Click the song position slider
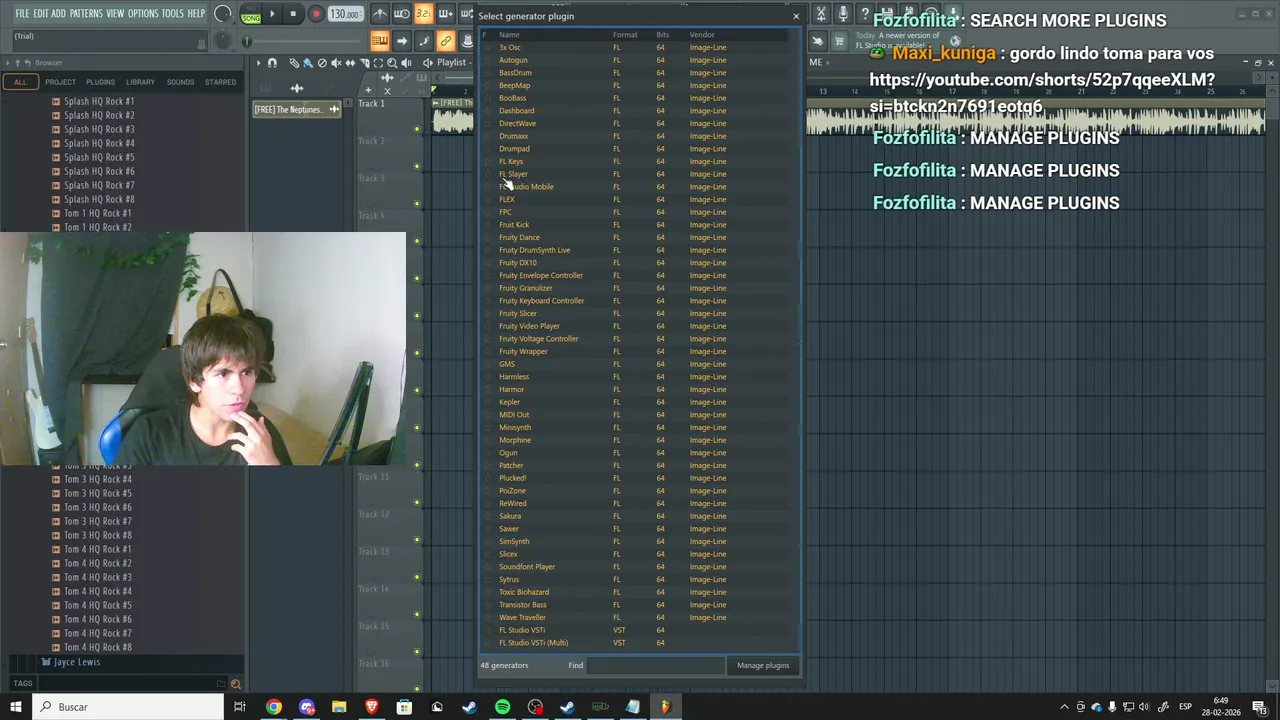The height and width of the screenshot is (720, 1280). click(x=303, y=41)
